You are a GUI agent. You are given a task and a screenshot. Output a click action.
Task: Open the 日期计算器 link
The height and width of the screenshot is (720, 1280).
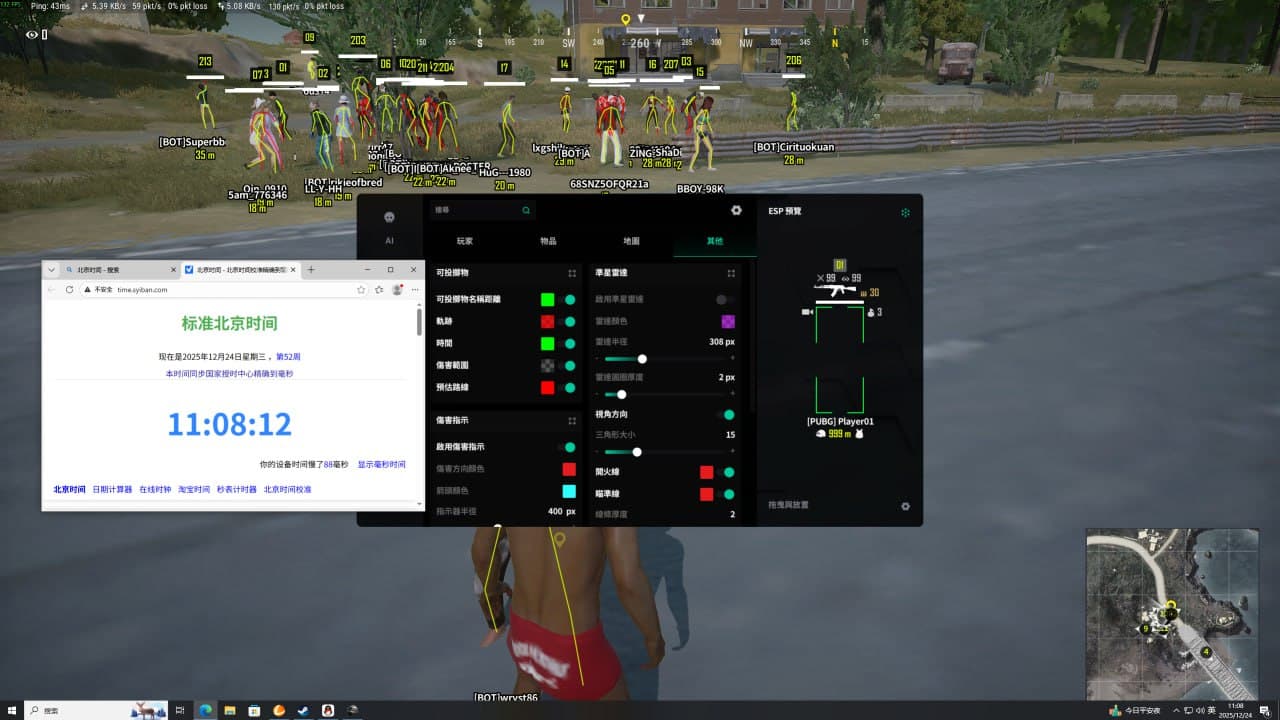tap(112, 490)
